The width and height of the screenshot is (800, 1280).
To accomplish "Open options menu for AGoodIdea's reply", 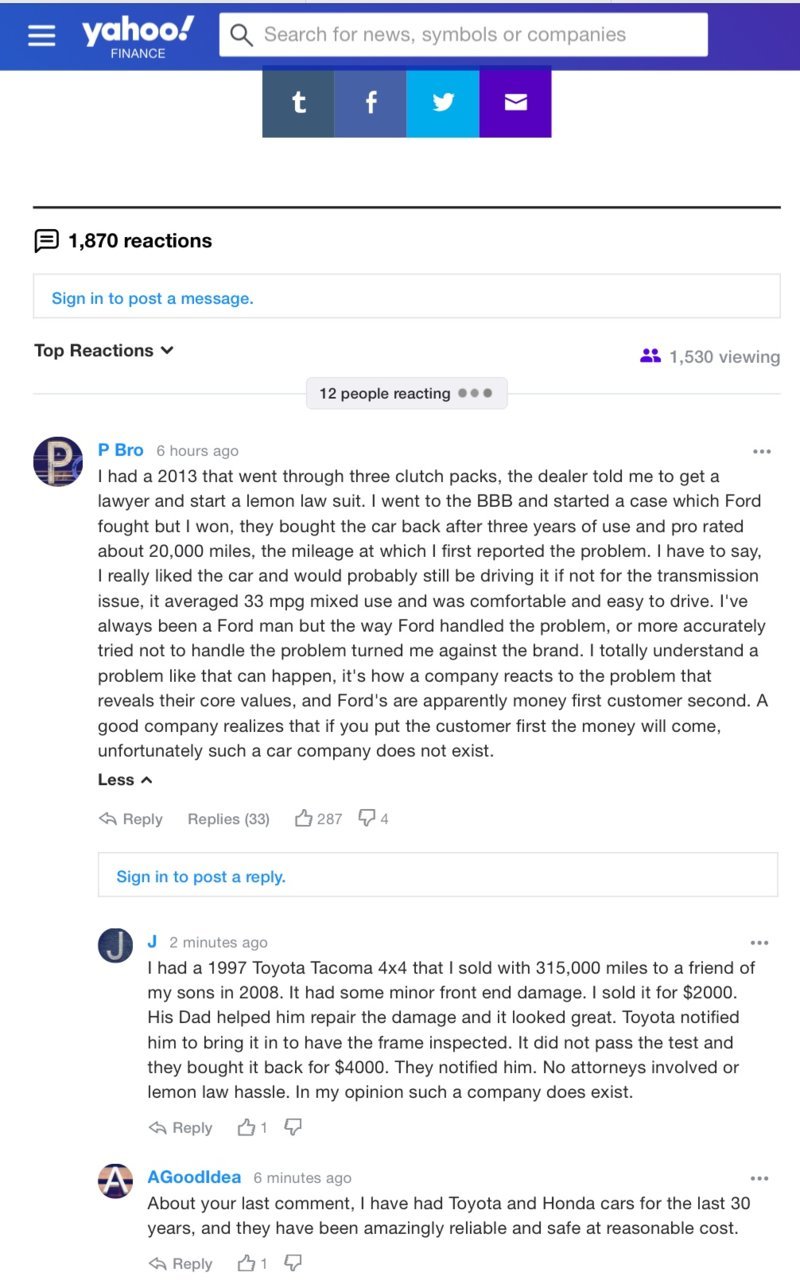I will (x=760, y=1179).
